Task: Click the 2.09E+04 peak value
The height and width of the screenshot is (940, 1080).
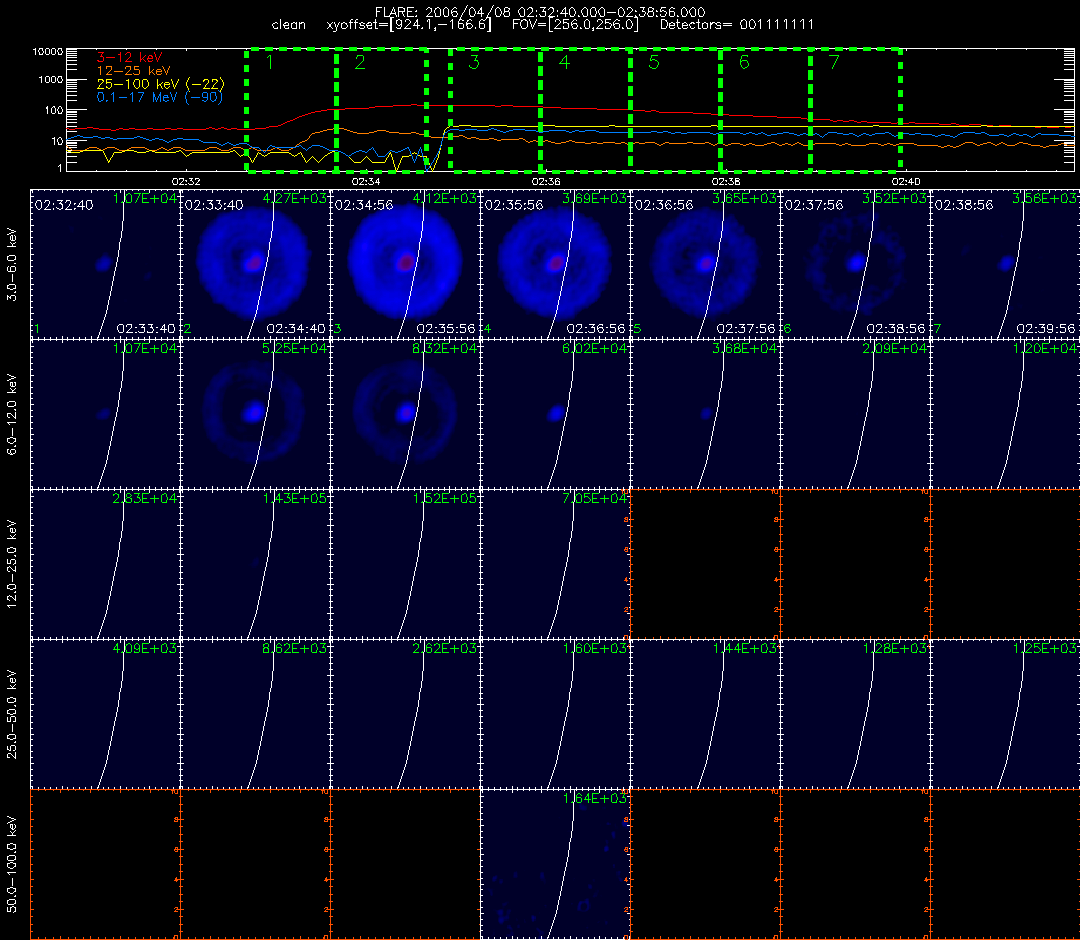Action: (x=895, y=348)
